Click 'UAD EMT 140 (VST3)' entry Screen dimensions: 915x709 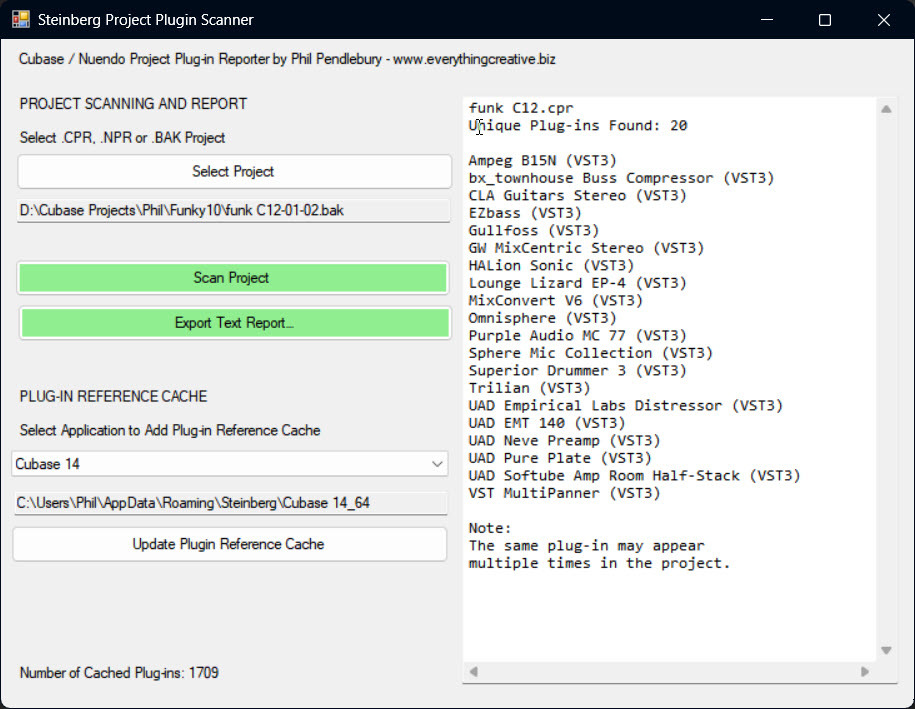coord(547,423)
